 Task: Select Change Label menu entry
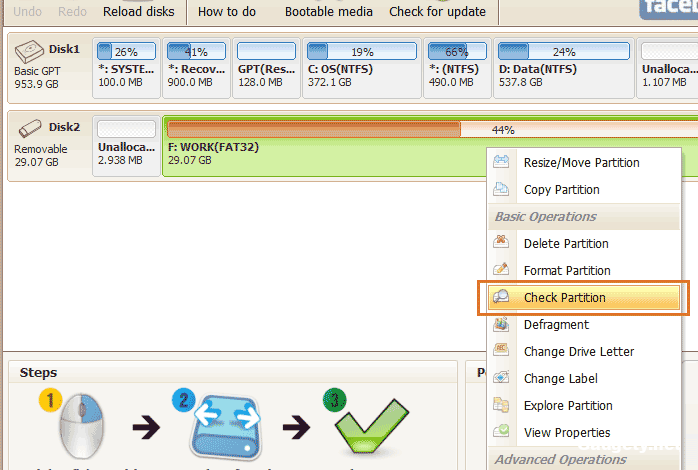(x=560, y=379)
